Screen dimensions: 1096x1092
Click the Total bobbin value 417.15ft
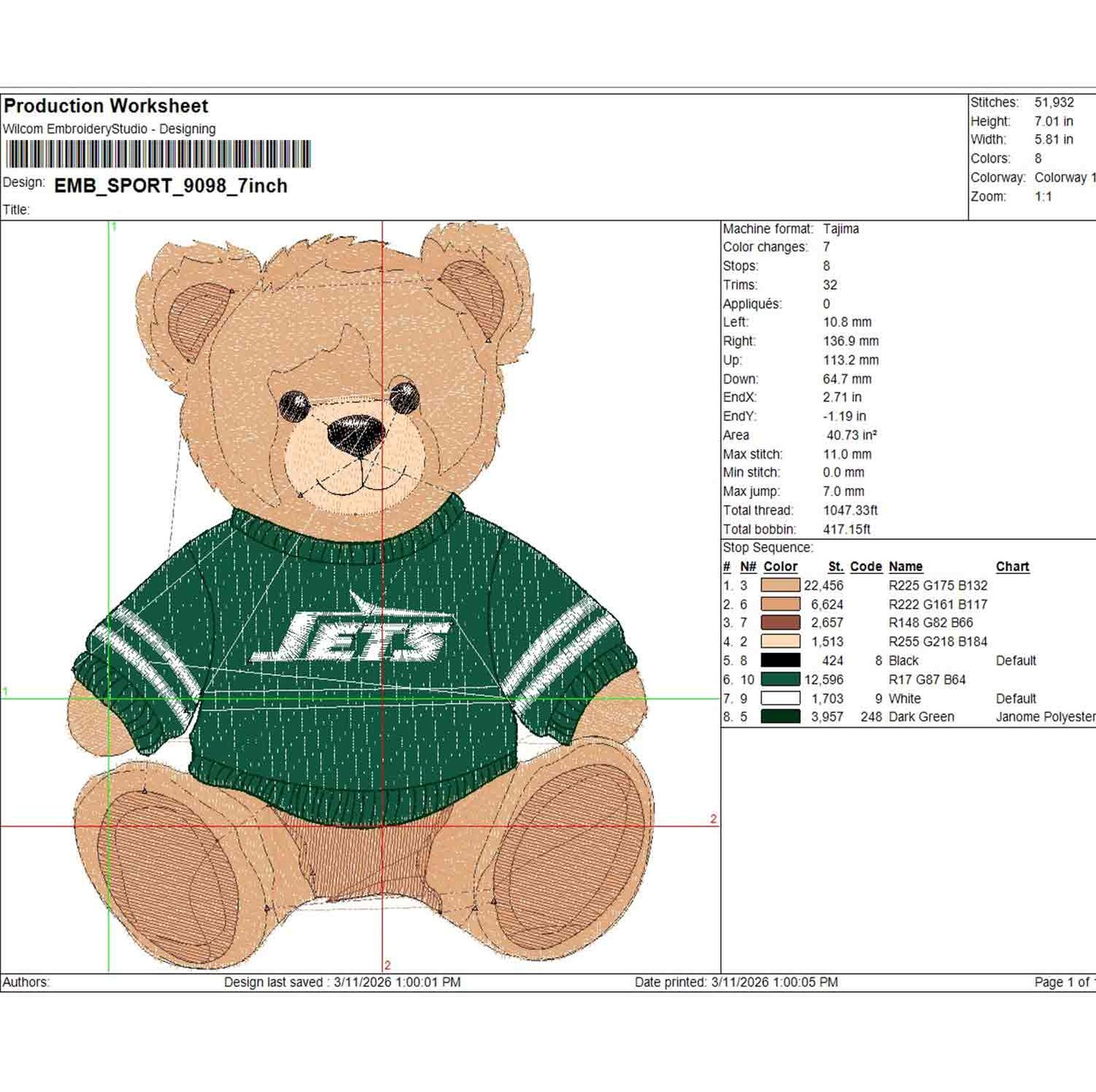click(847, 530)
